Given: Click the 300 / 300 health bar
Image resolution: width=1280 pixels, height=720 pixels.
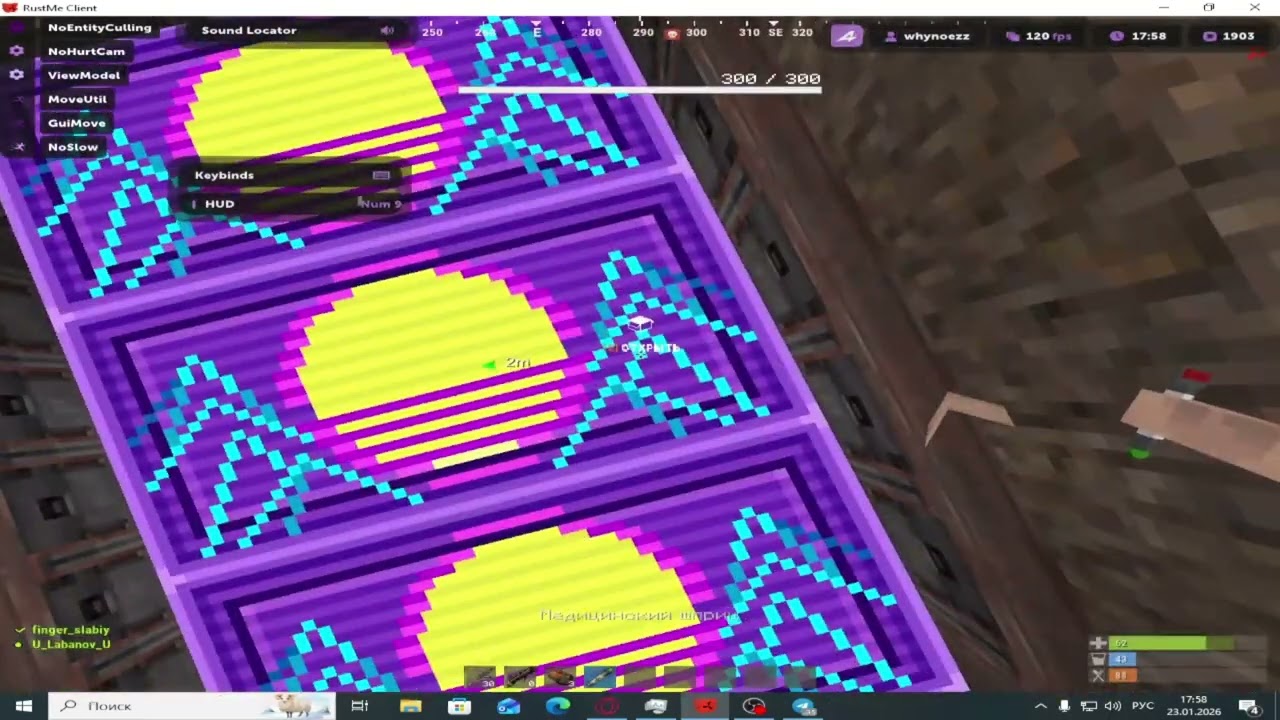Looking at the screenshot, I should (640, 90).
